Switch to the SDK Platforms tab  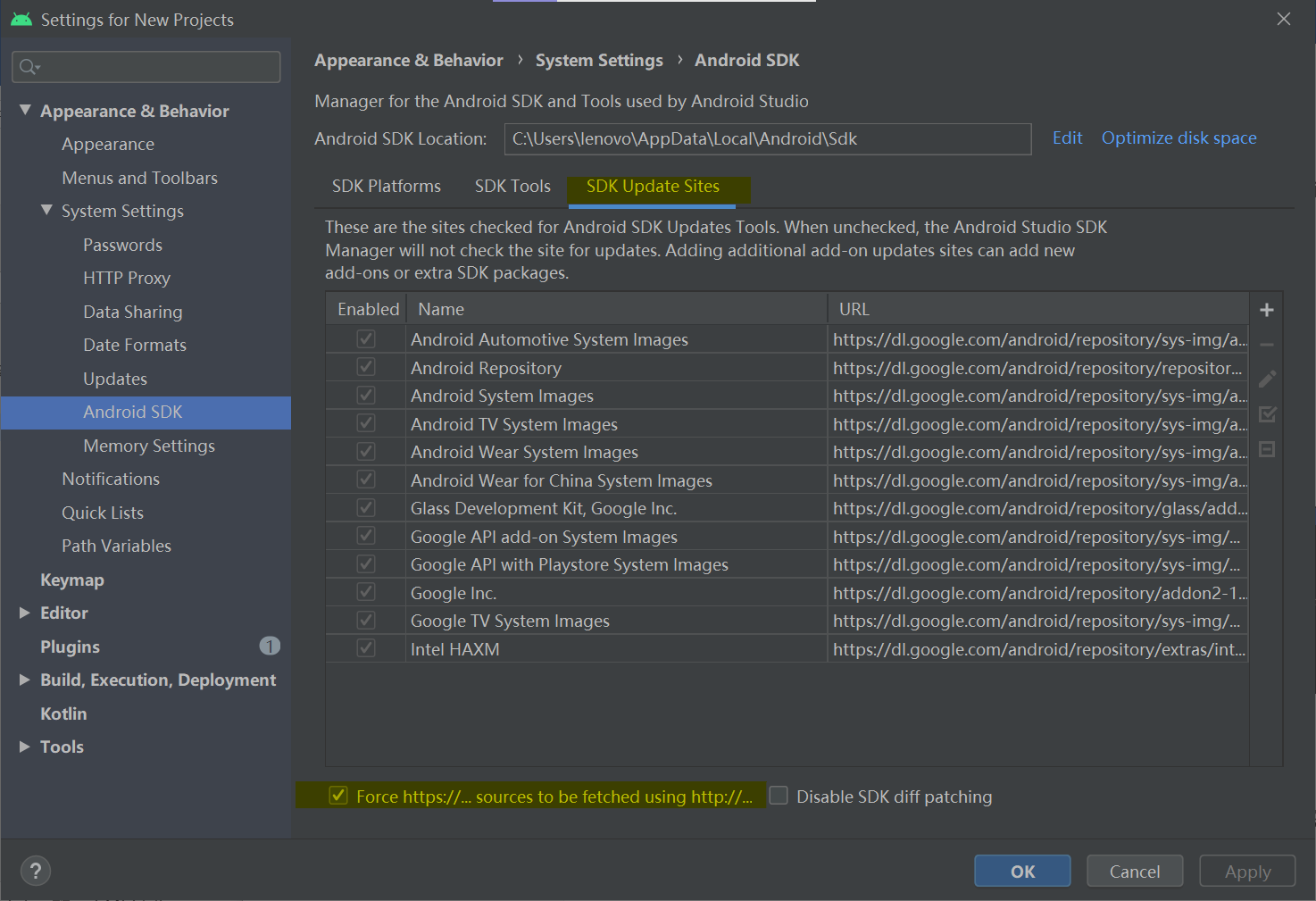(x=387, y=186)
